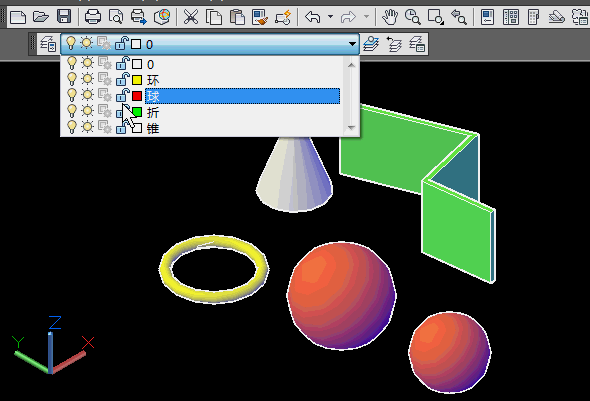Image resolution: width=590 pixels, height=401 pixels.
Task: Select layer 0 in the dropdown list
Action: point(151,64)
